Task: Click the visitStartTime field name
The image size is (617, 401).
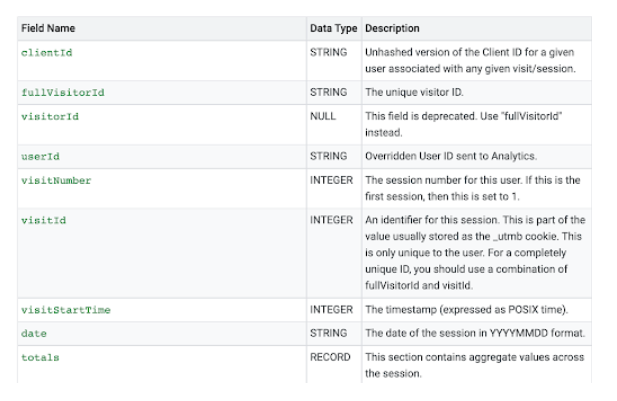Action: 66,310
